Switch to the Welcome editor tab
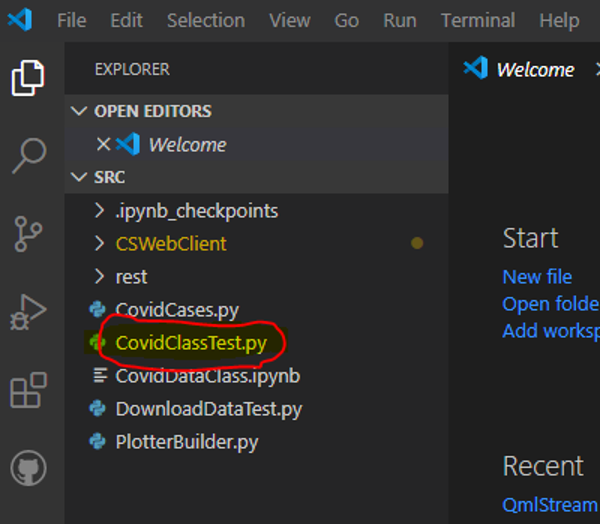The width and height of the screenshot is (600, 524). [x=534, y=69]
